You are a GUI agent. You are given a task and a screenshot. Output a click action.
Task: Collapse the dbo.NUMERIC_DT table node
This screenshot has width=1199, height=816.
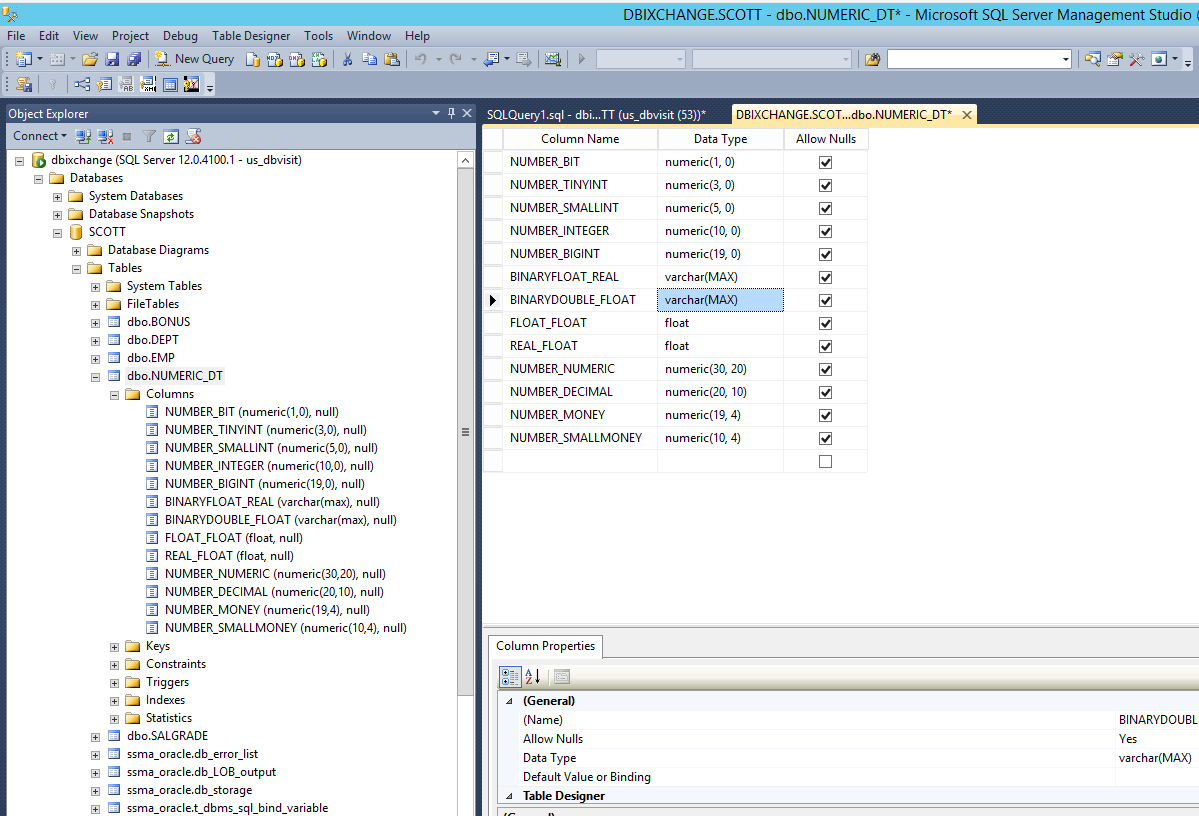click(96, 376)
